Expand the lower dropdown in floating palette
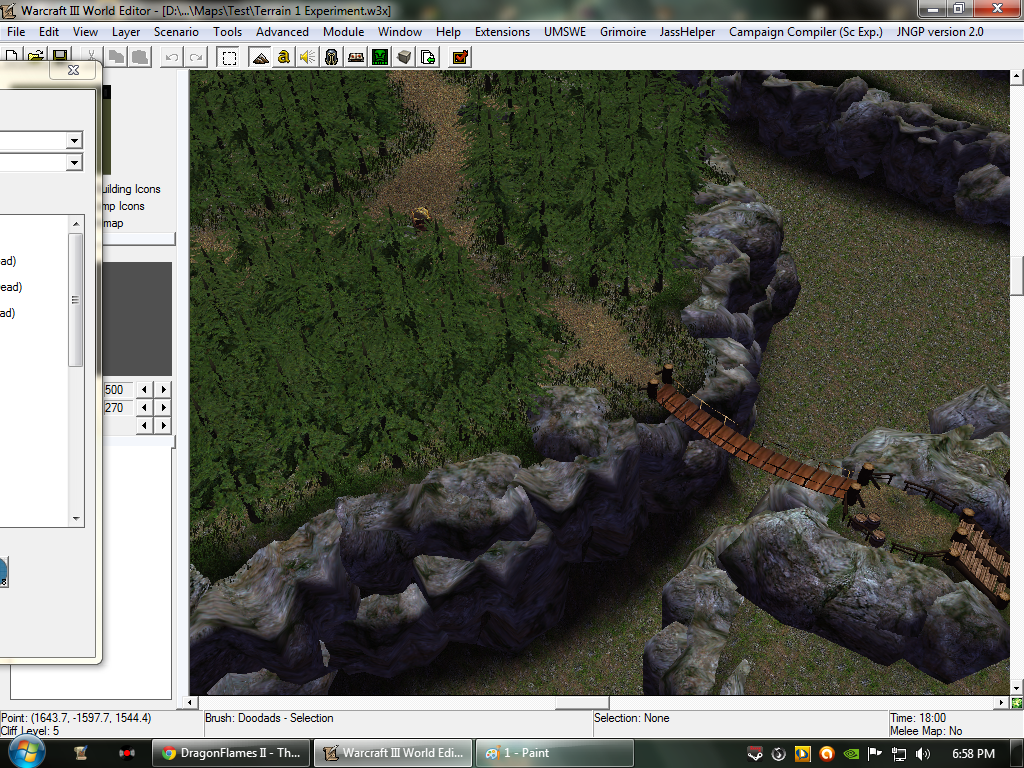1024x768 pixels. 74,162
